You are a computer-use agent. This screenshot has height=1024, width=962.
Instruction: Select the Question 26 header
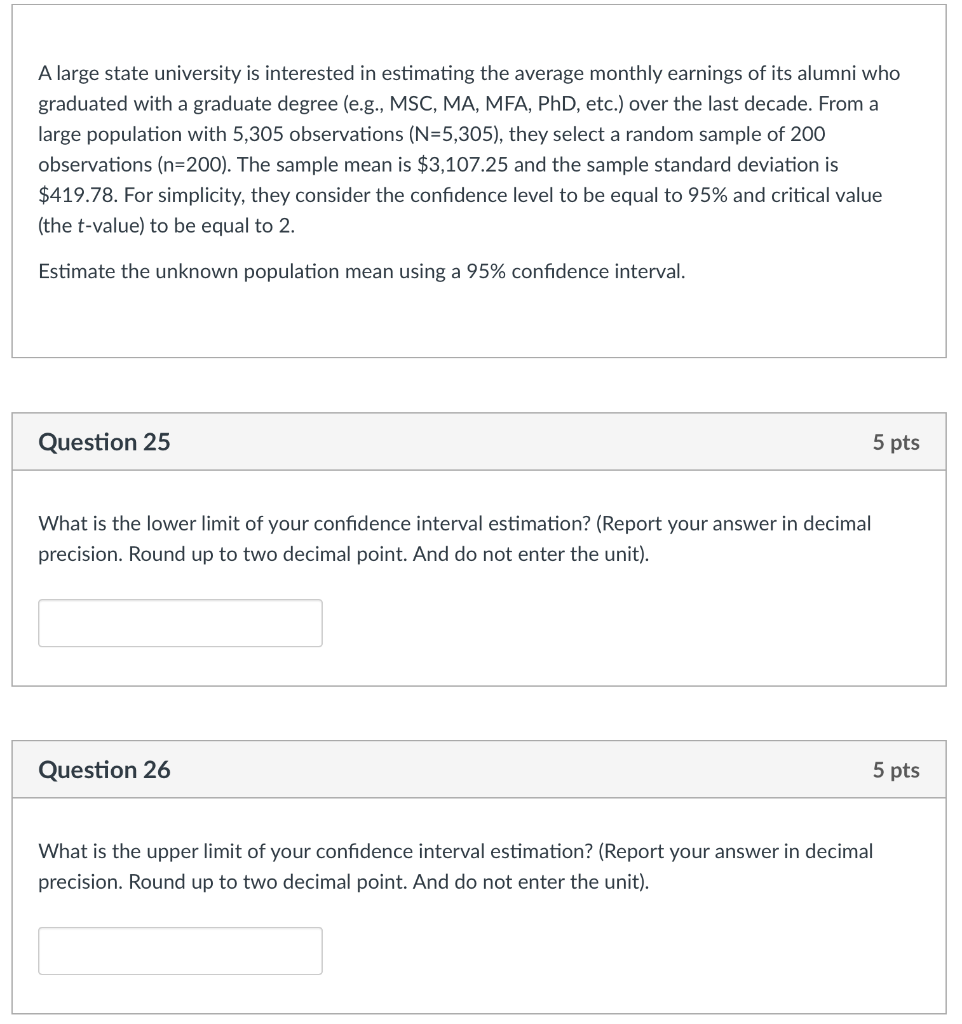point(104,770)
